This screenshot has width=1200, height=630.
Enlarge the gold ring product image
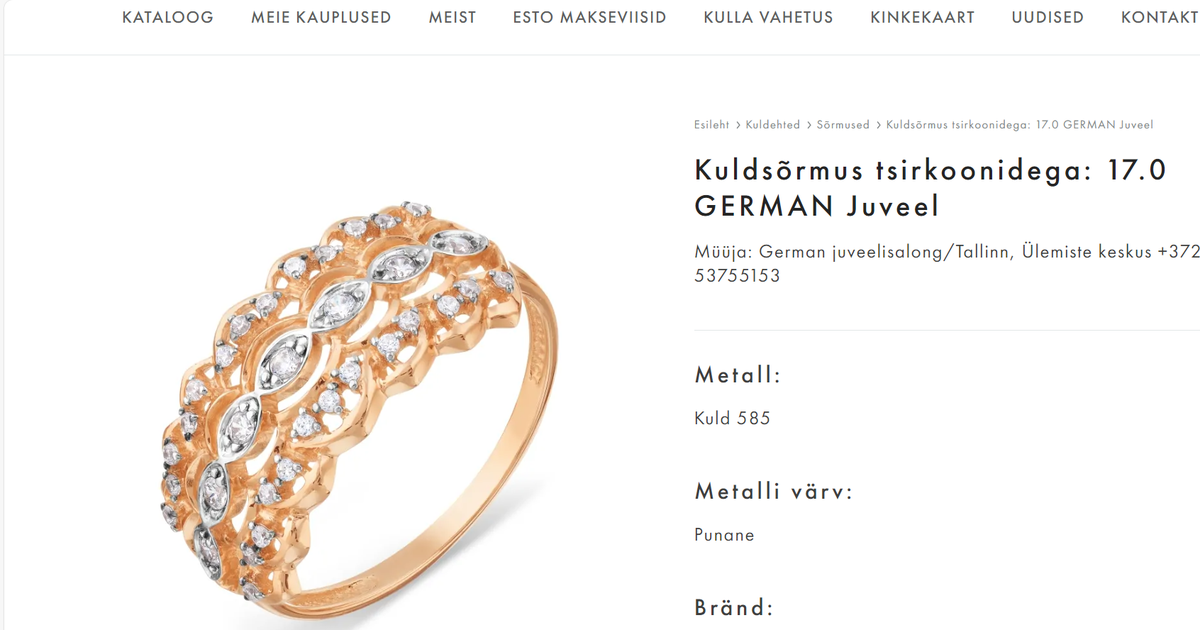pos(357,412)
